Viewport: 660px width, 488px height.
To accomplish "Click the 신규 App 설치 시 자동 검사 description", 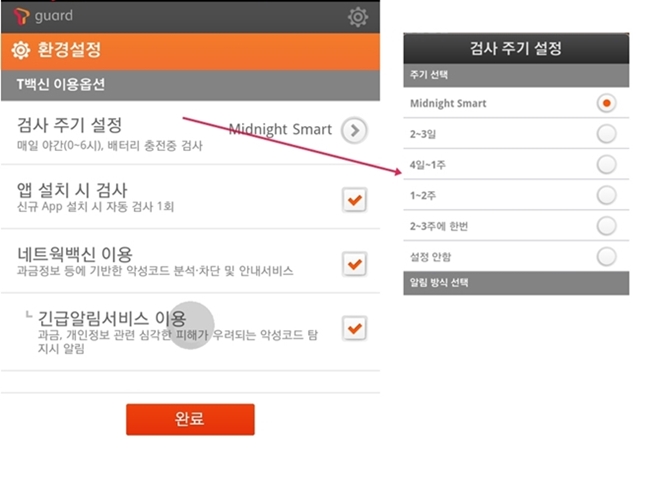I will (x=96, y=207).
